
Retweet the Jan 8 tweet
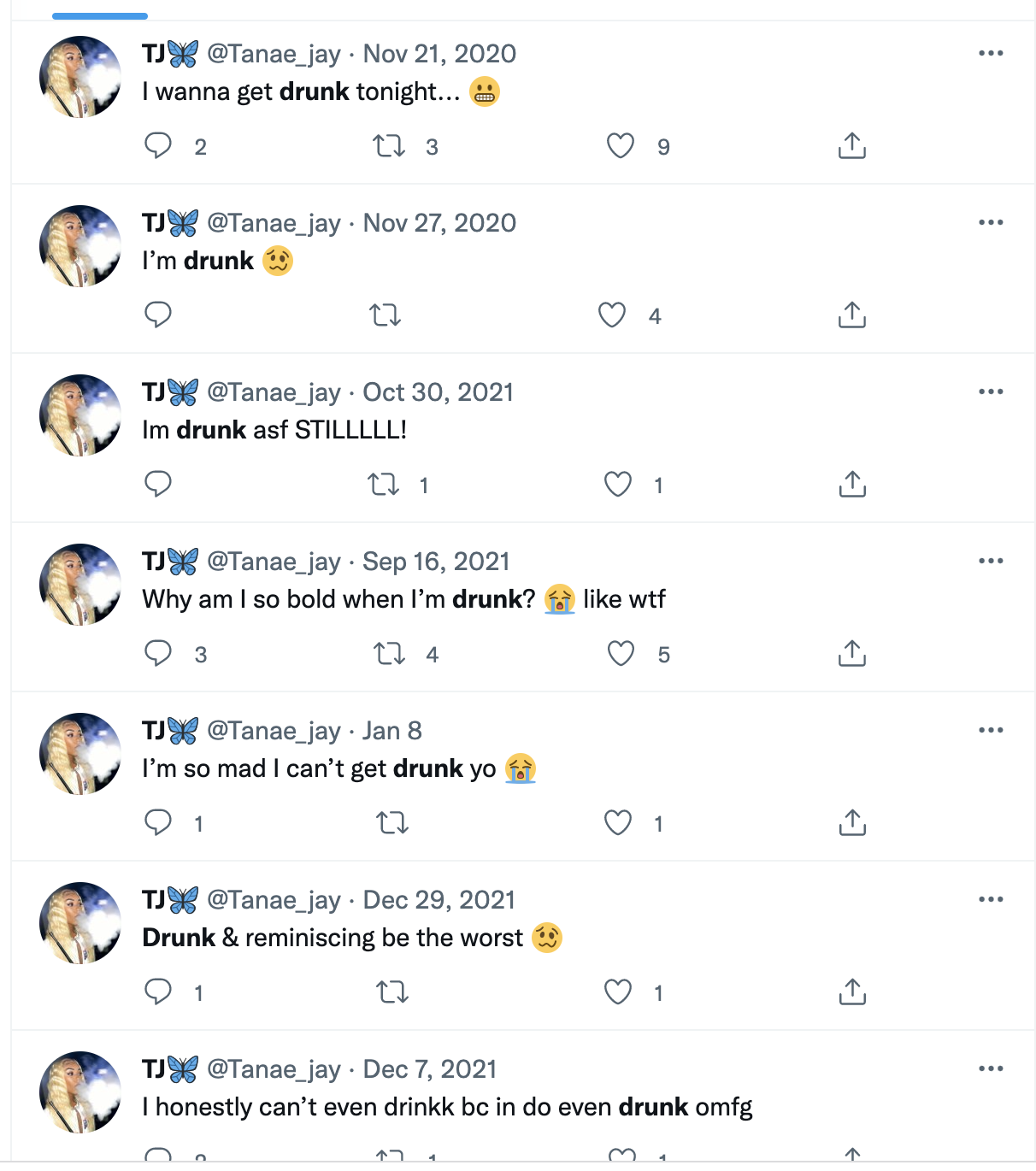pyautogui.click(x=392, y=823)
